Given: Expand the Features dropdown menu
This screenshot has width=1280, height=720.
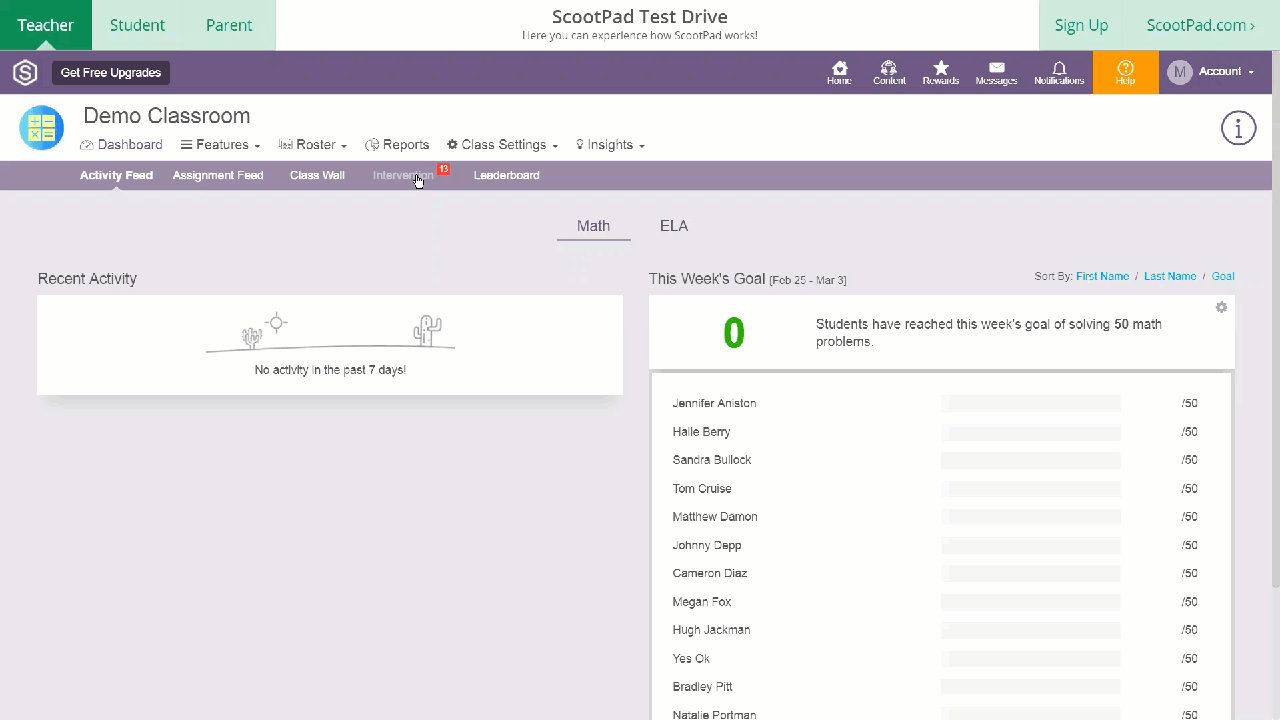Looking at the screenshot, I should click(220, 145).
